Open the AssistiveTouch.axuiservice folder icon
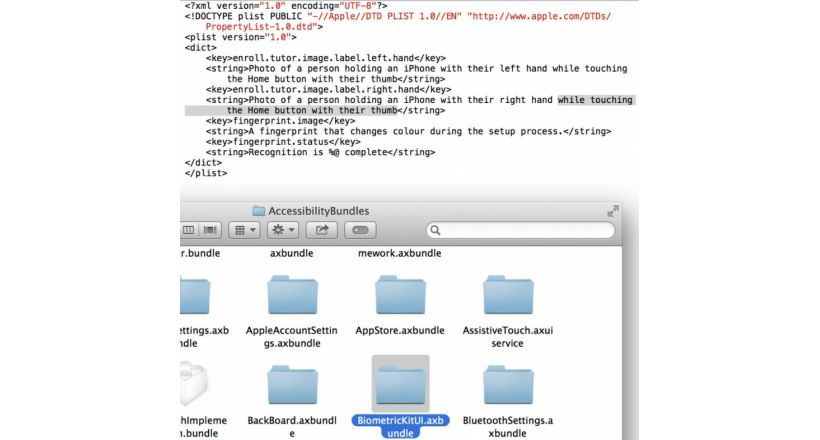This screenshot has width=820, height=440. point(508,296)
